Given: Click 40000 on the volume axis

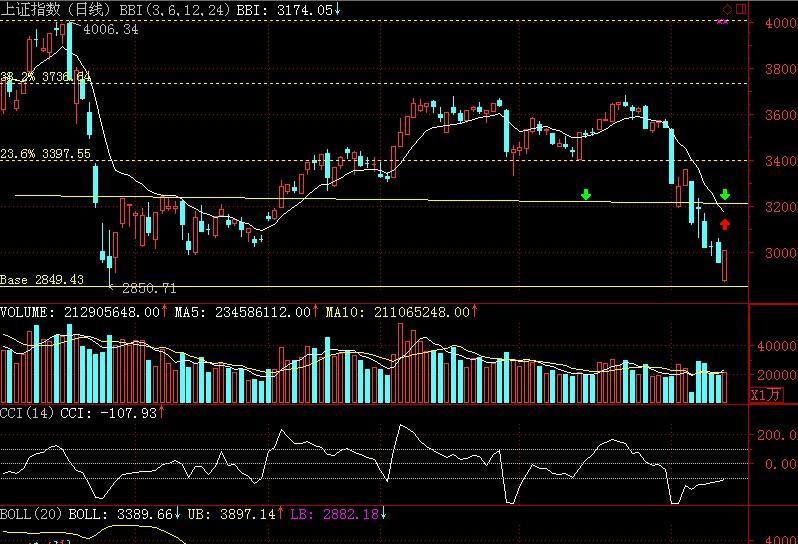Looking at the screenshot, I should (x=777, y=346).
